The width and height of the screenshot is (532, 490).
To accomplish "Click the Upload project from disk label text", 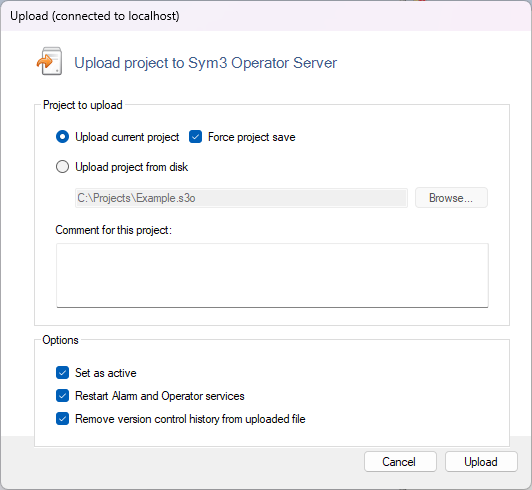I will pyautogui.click(x=132, y=167).
